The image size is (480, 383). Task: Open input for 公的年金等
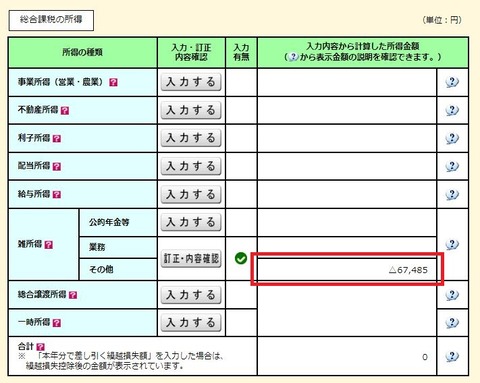191,222
